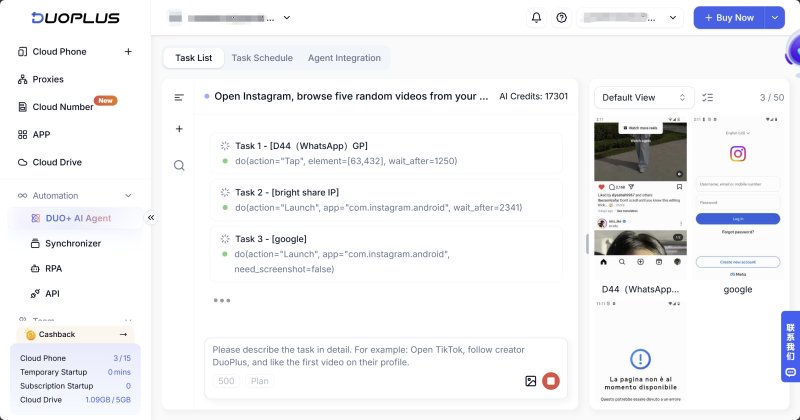800x420 pixels.
Task: Open Proxies section
Action: [48, 79]
